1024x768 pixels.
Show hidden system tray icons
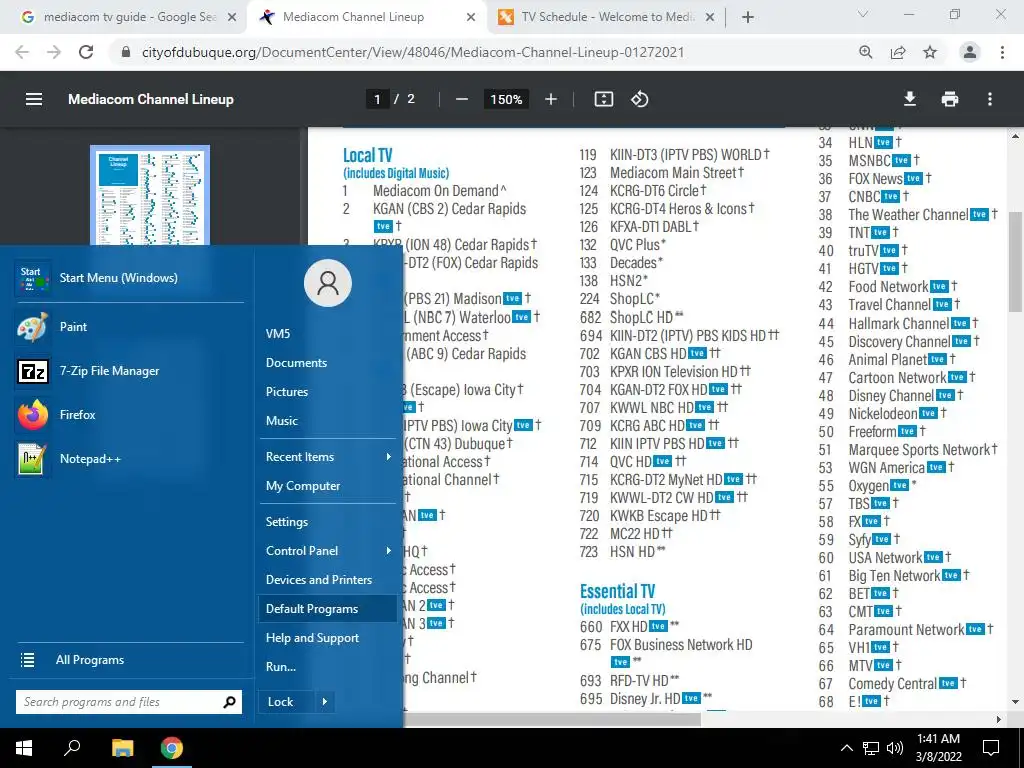(x=846, y=748)
